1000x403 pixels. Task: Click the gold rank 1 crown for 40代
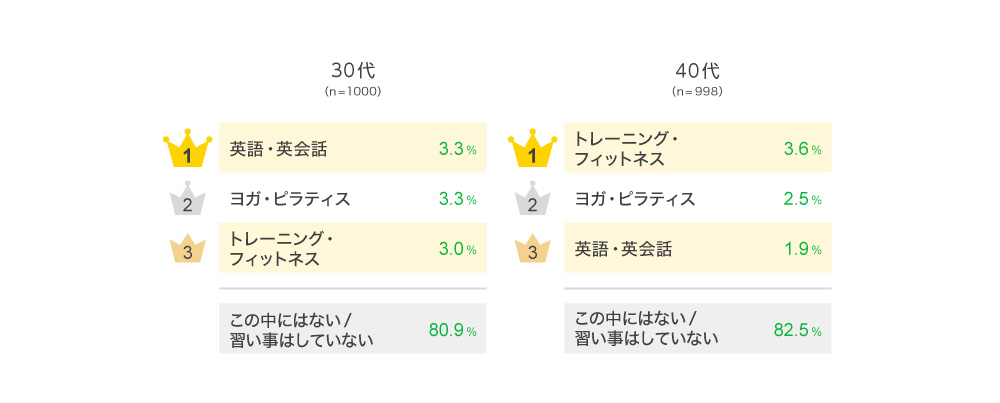533,148
